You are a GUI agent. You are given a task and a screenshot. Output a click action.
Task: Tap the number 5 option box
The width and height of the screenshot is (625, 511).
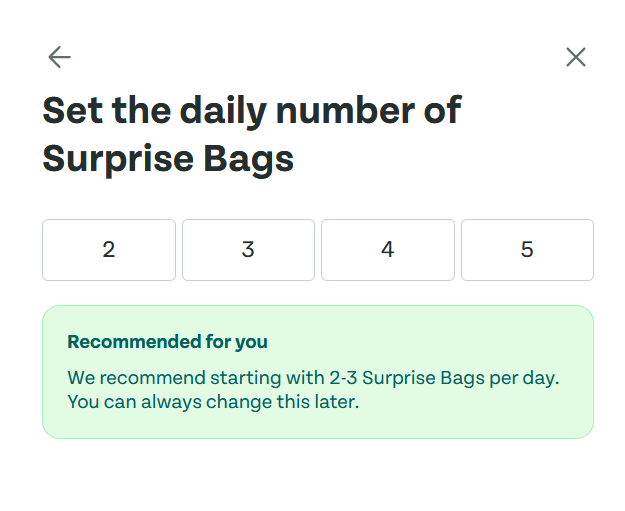click(527, 250)
